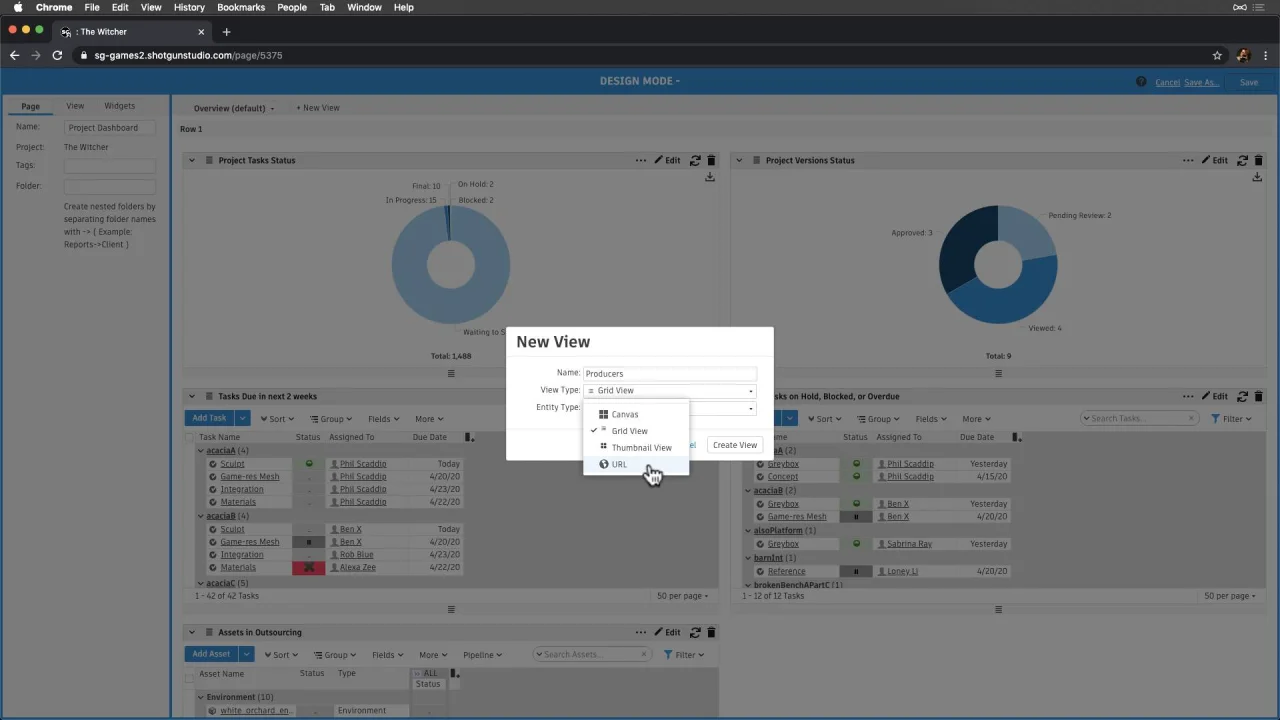Delete the Assets in Outsourcing widget
This screenshot has height=720, width=1280.
point(711,633)
